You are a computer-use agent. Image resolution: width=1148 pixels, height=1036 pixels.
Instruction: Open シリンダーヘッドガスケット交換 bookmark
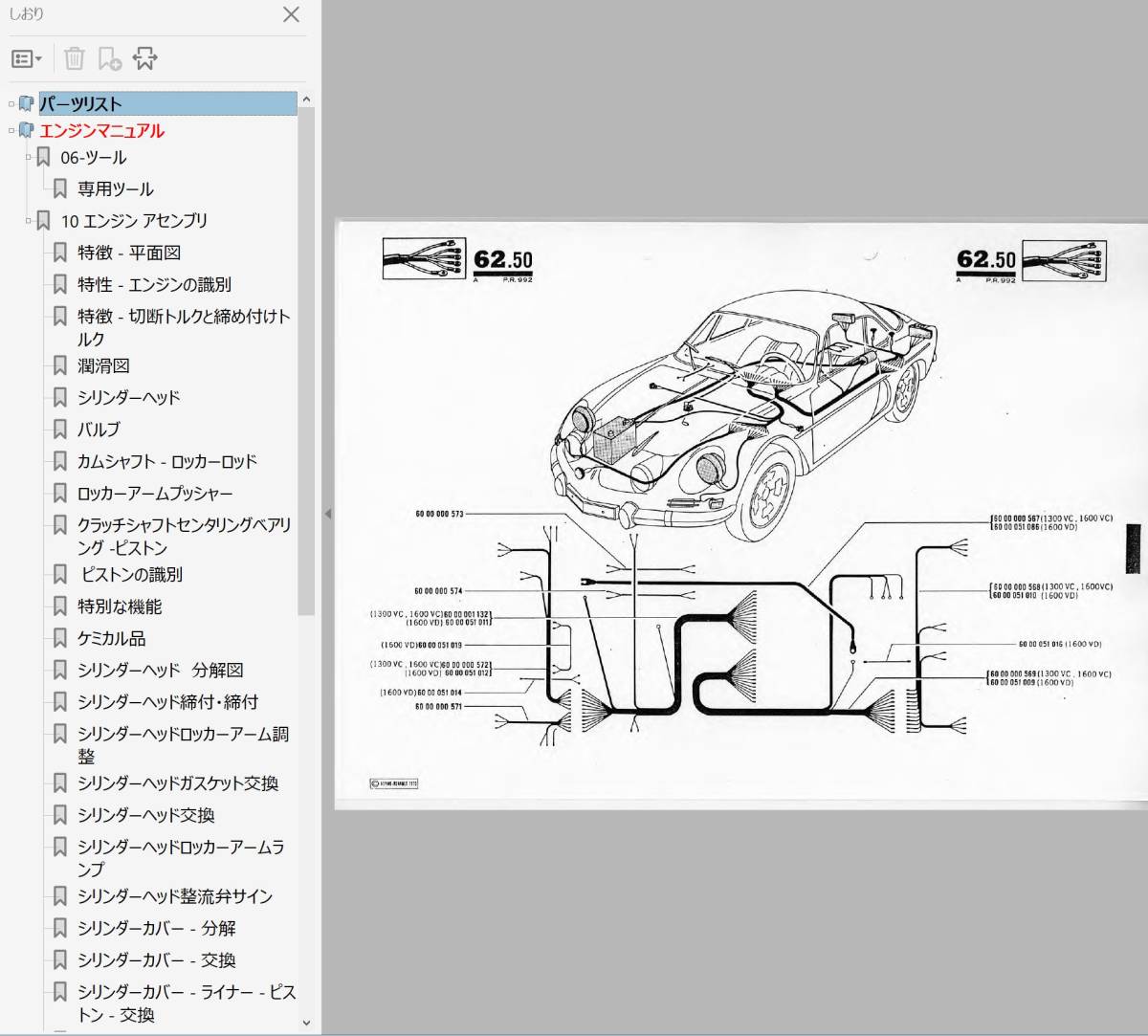(x=178, y=783)
